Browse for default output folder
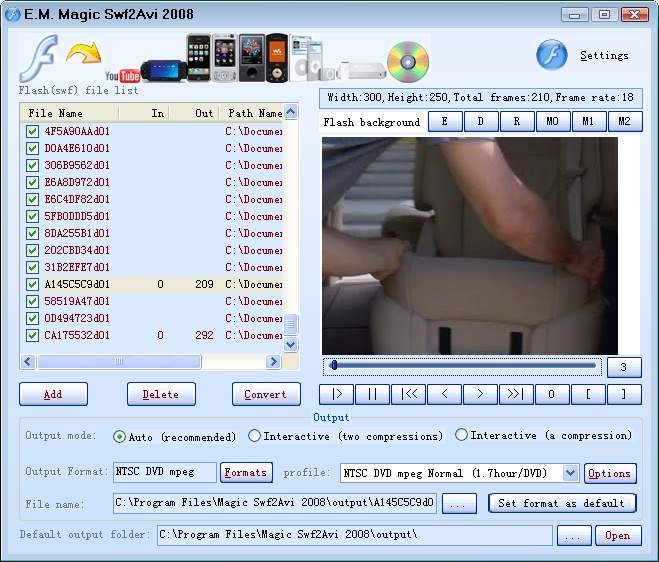 coord(574,536)
